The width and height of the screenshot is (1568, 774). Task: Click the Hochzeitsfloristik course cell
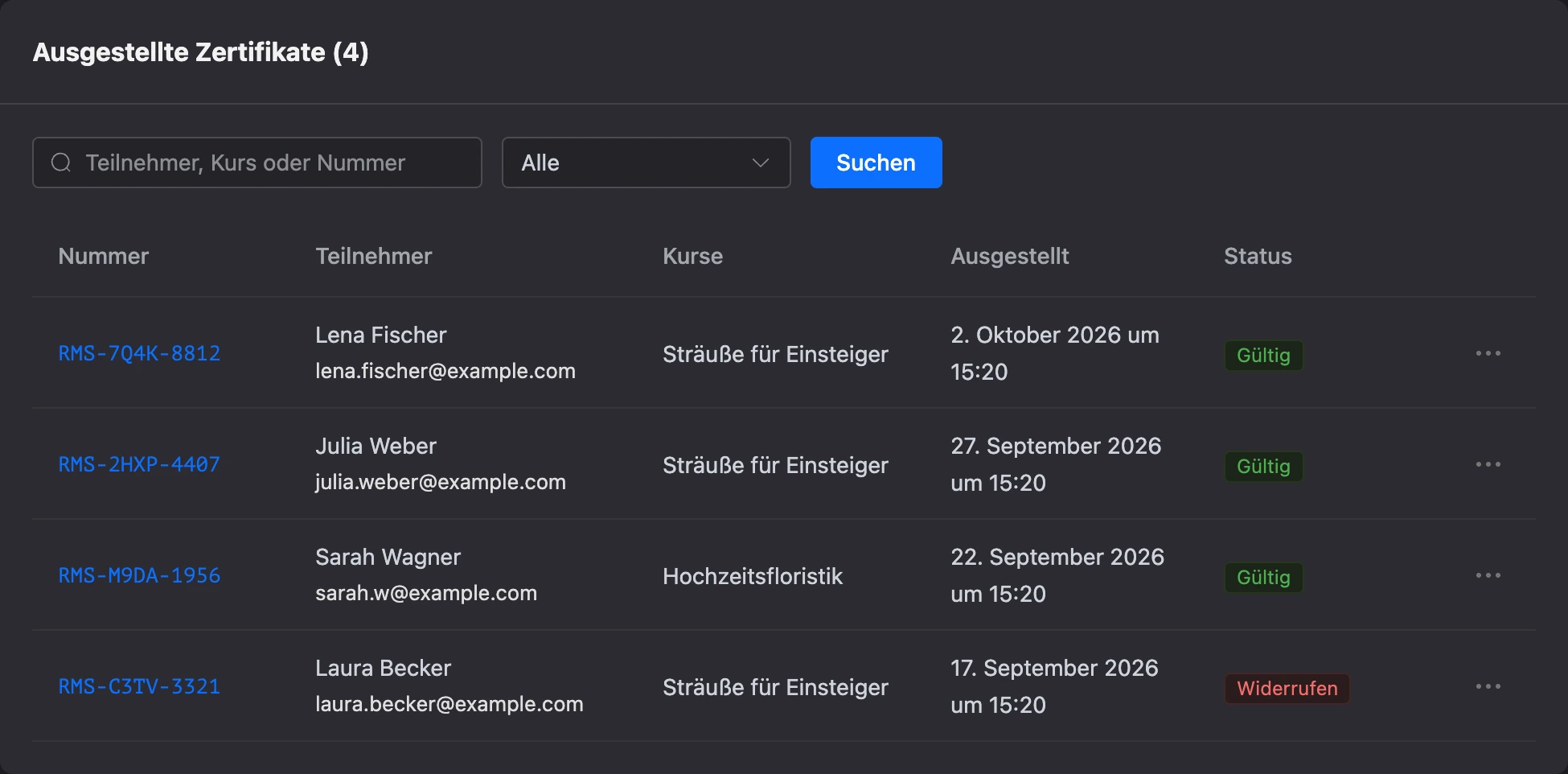click(x=753, y=576)
